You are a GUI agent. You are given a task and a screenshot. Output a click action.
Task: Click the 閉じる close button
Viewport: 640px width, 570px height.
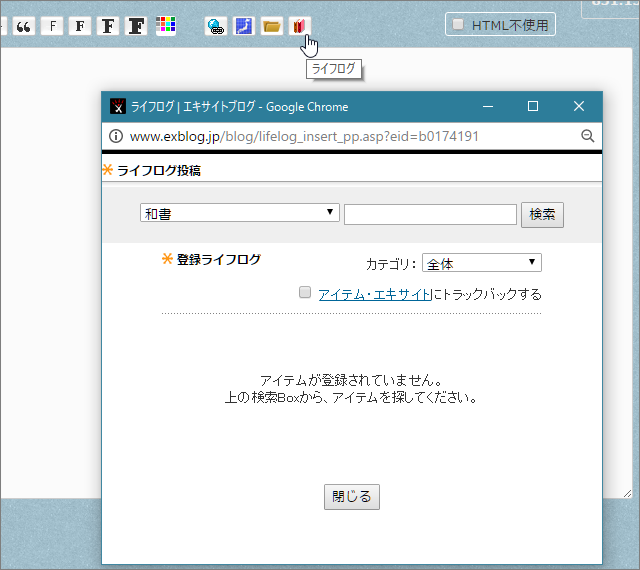tap(351, 497)
